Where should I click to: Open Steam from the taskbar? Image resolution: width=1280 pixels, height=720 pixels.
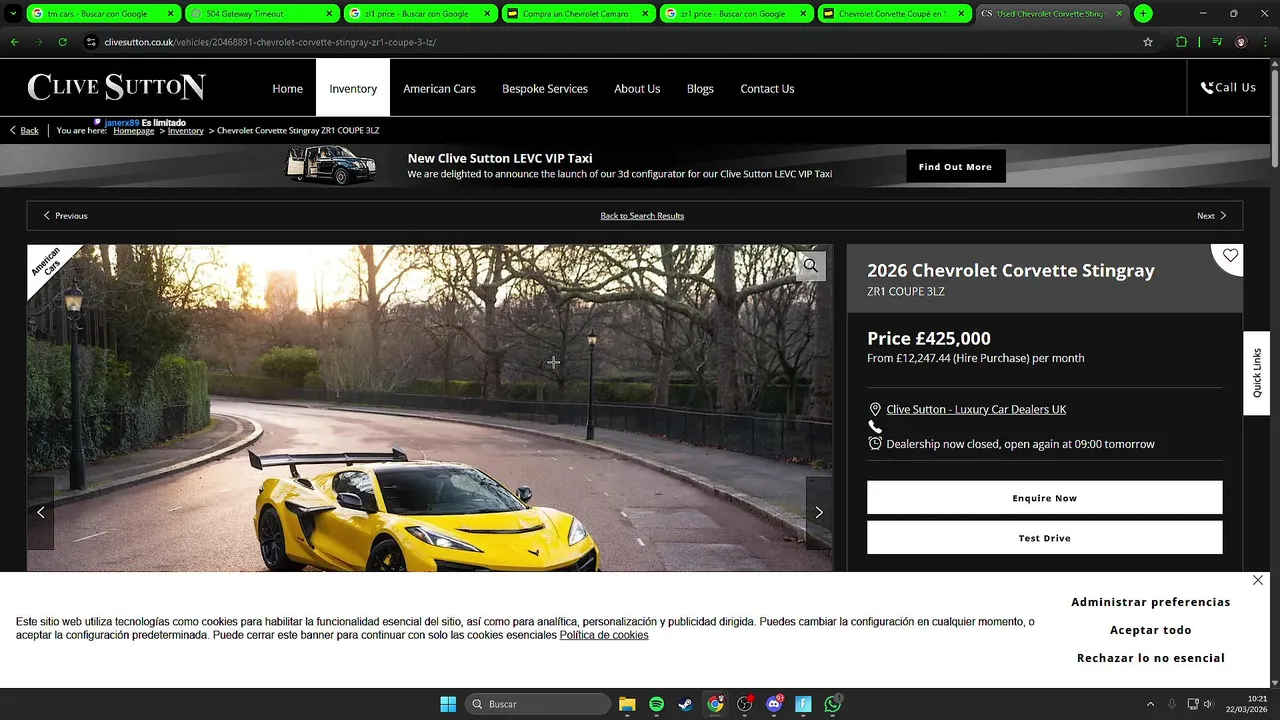(x=685, y=704)
